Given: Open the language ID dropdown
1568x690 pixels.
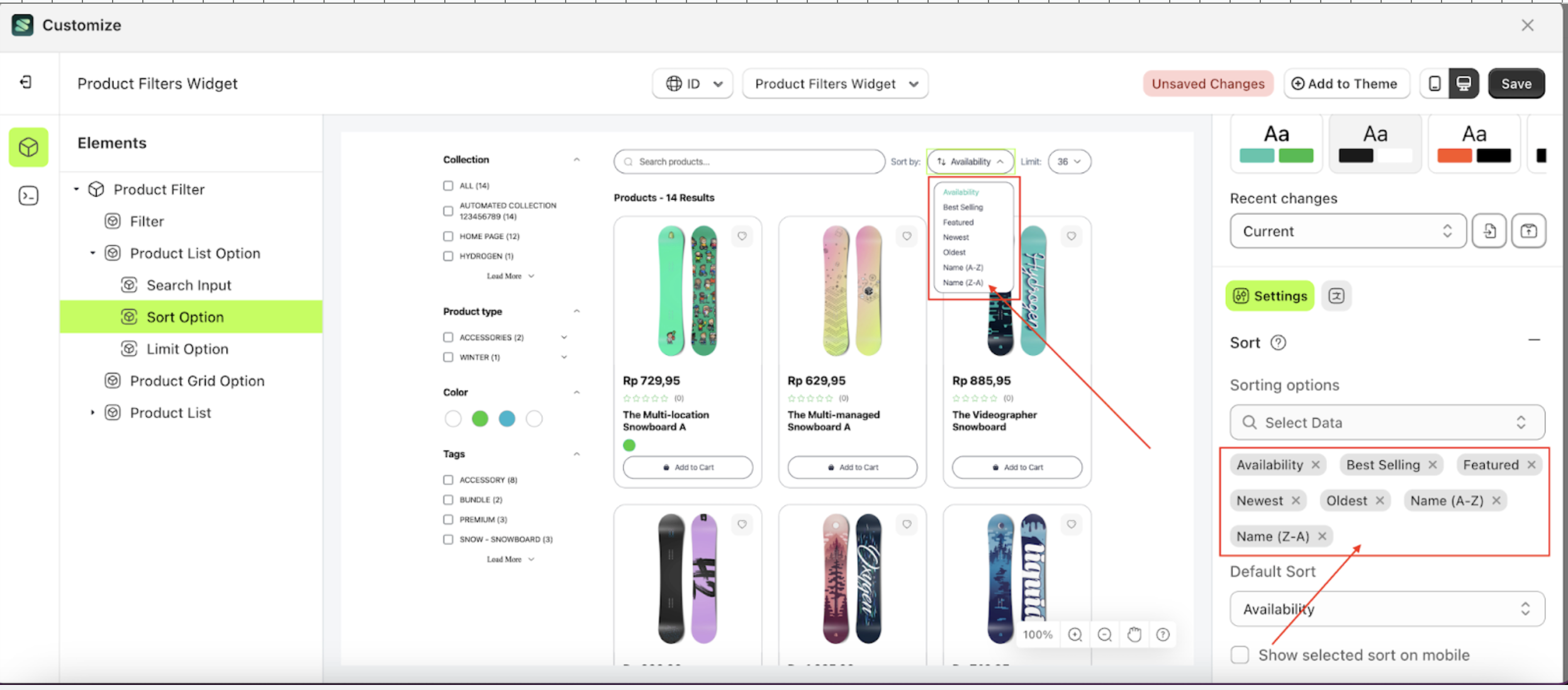Looking at the screenshot, I should point(692,84).
